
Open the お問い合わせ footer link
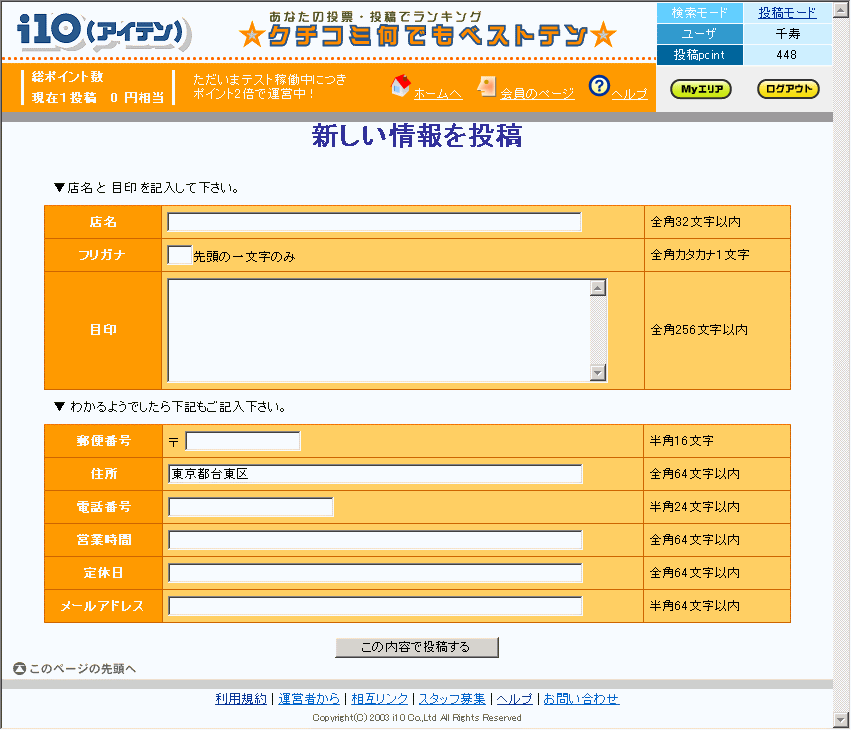pyautogui.click(x=581, y=699)
